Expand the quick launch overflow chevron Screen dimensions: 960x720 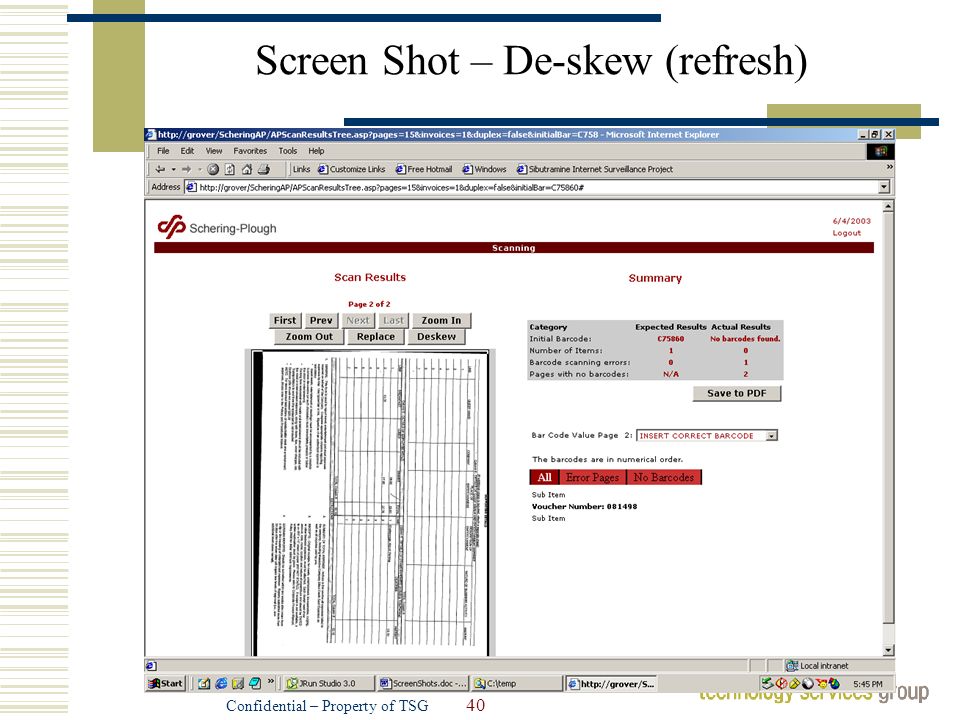tap(271, 681)
